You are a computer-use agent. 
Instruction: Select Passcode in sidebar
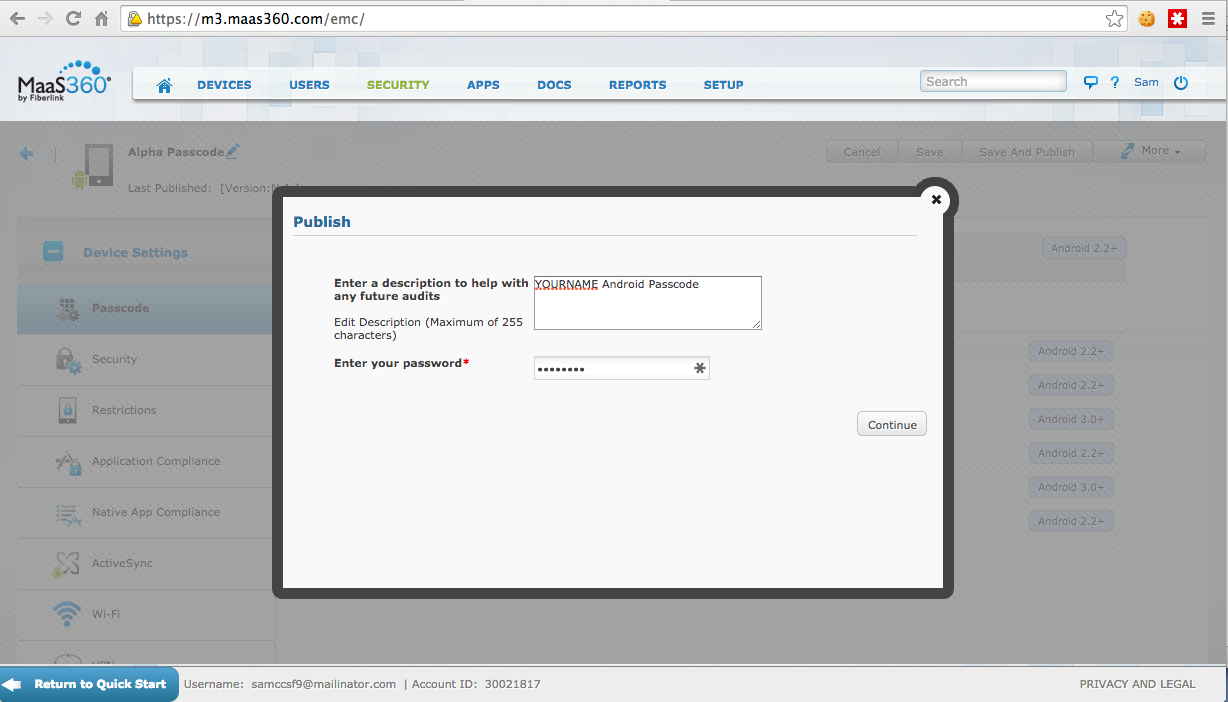[145, 308]
